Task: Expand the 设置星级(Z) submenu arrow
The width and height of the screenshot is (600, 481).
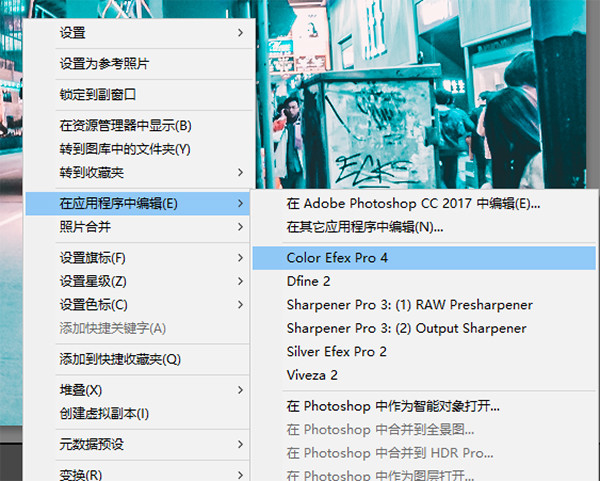Action: click(240, 281)
